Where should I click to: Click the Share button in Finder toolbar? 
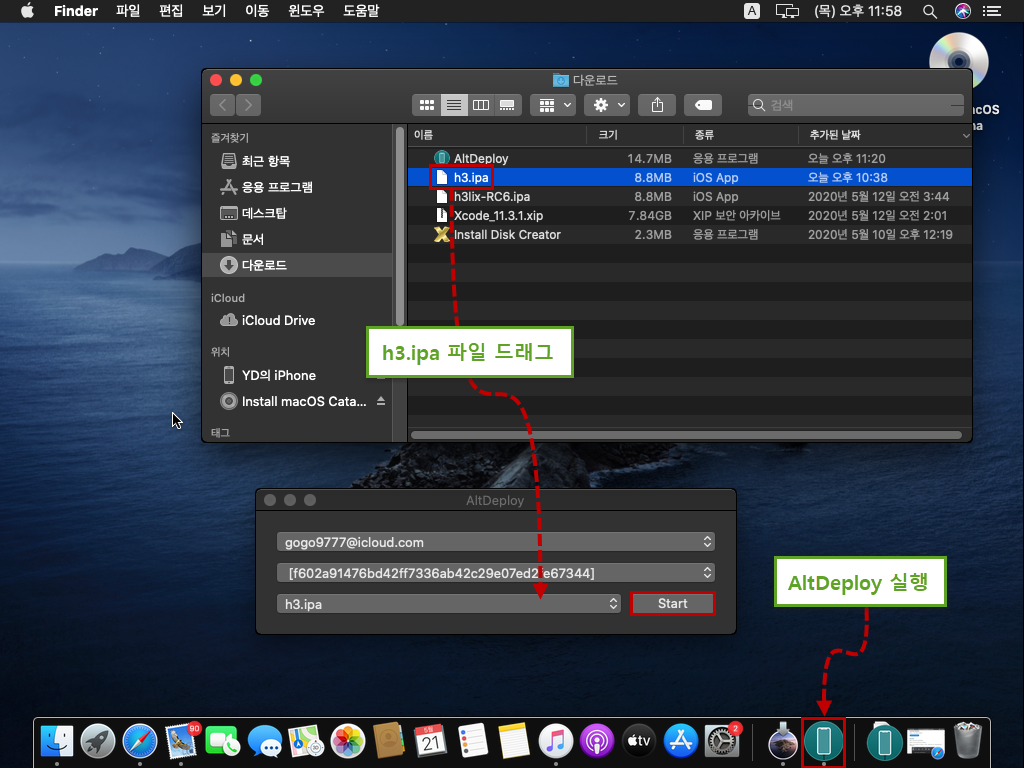658,105
